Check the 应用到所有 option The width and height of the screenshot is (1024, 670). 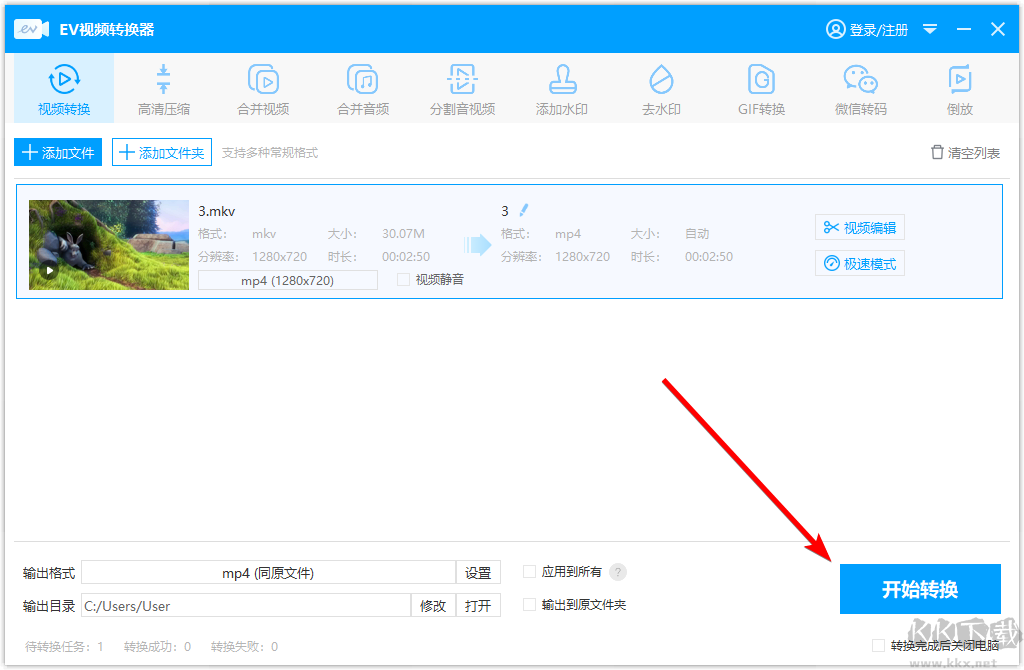point(529,571)
